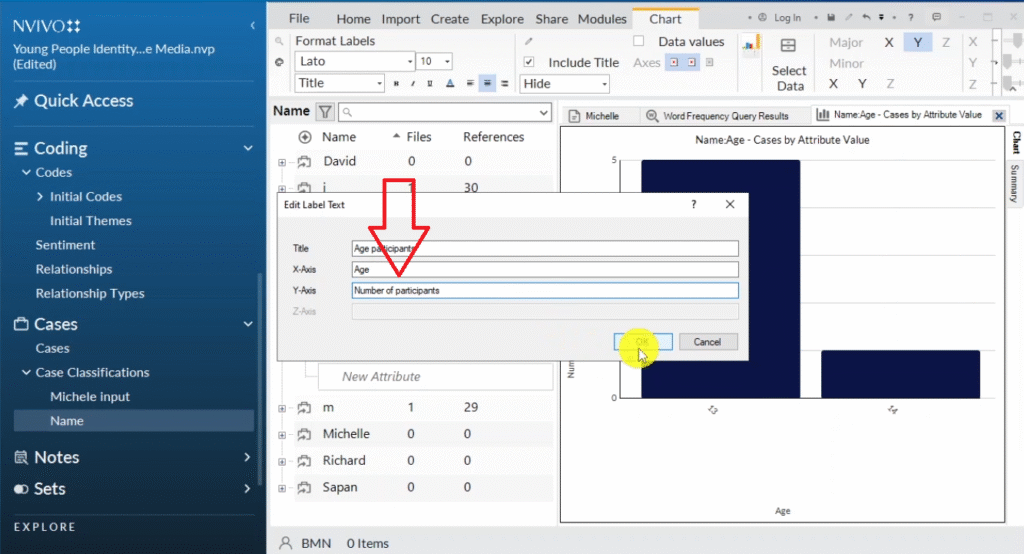Click the filter funnel icon beside Name
The height and width of the screenshot is (554, 1024).
[x=325, y=112]
